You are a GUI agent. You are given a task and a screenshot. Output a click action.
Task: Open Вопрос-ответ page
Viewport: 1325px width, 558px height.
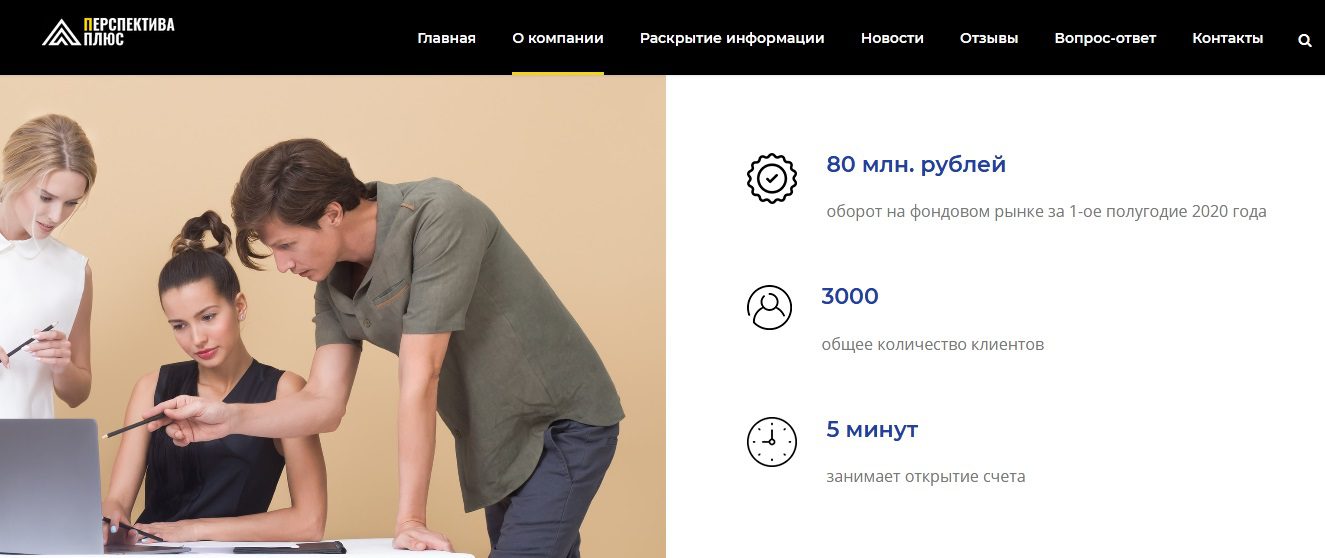[x=1105, y=38]
